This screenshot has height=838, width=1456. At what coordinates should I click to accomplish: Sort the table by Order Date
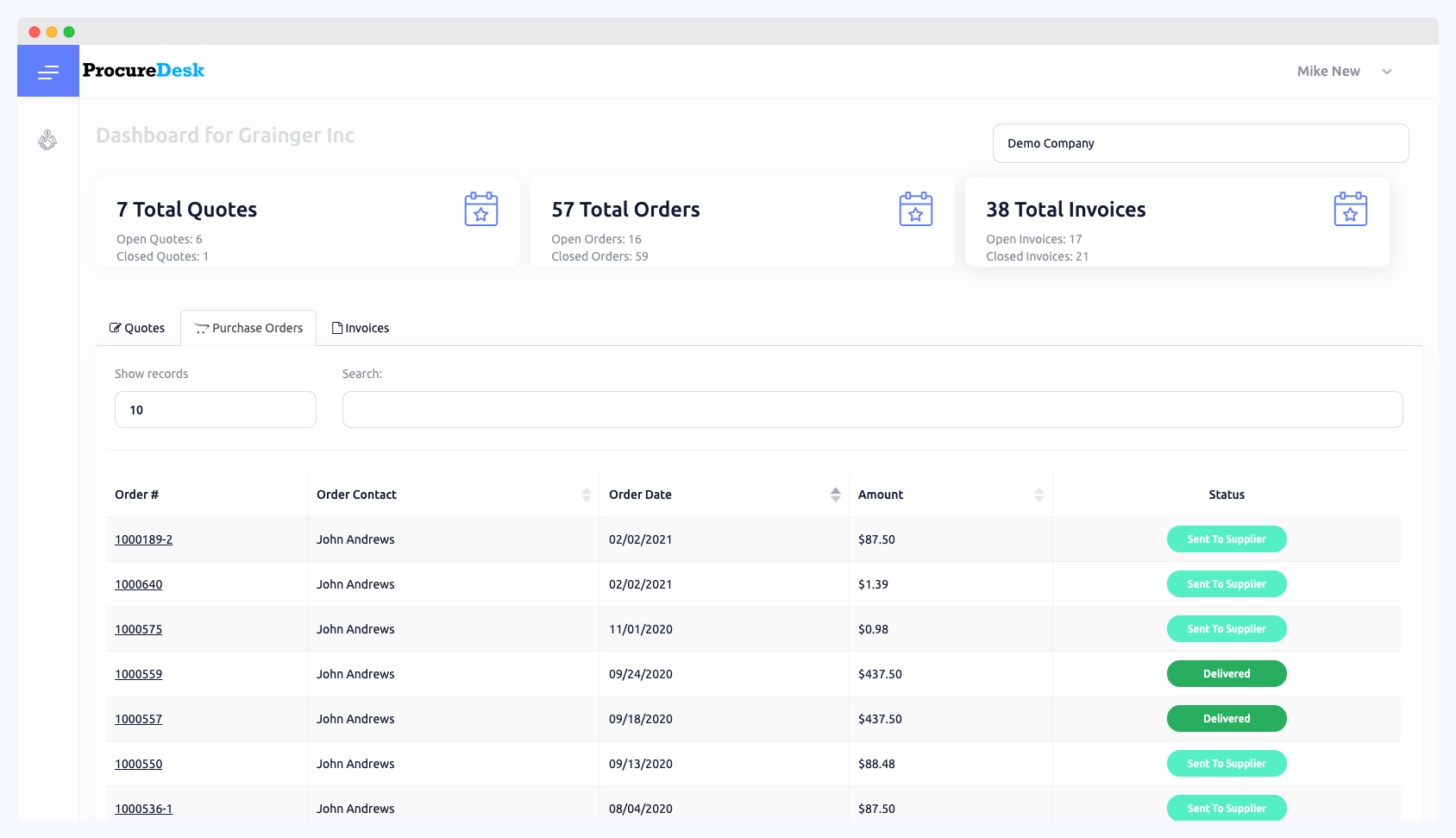(835, 495)
